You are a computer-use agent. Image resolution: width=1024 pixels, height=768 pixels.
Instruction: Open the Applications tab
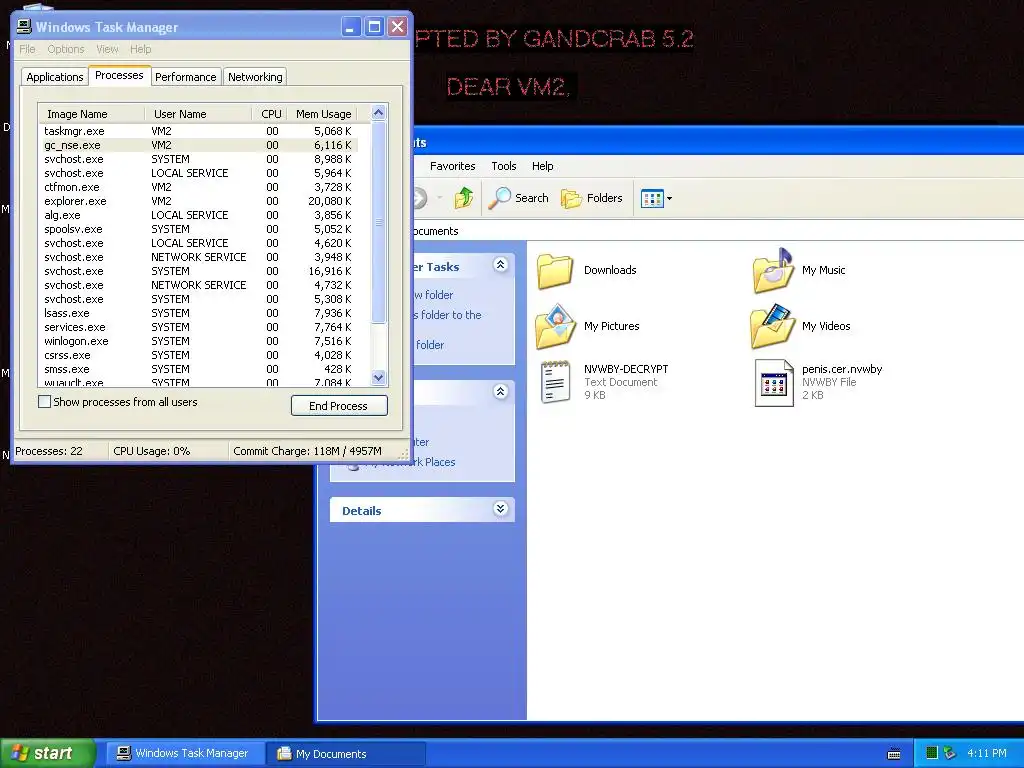coord(55,77)
